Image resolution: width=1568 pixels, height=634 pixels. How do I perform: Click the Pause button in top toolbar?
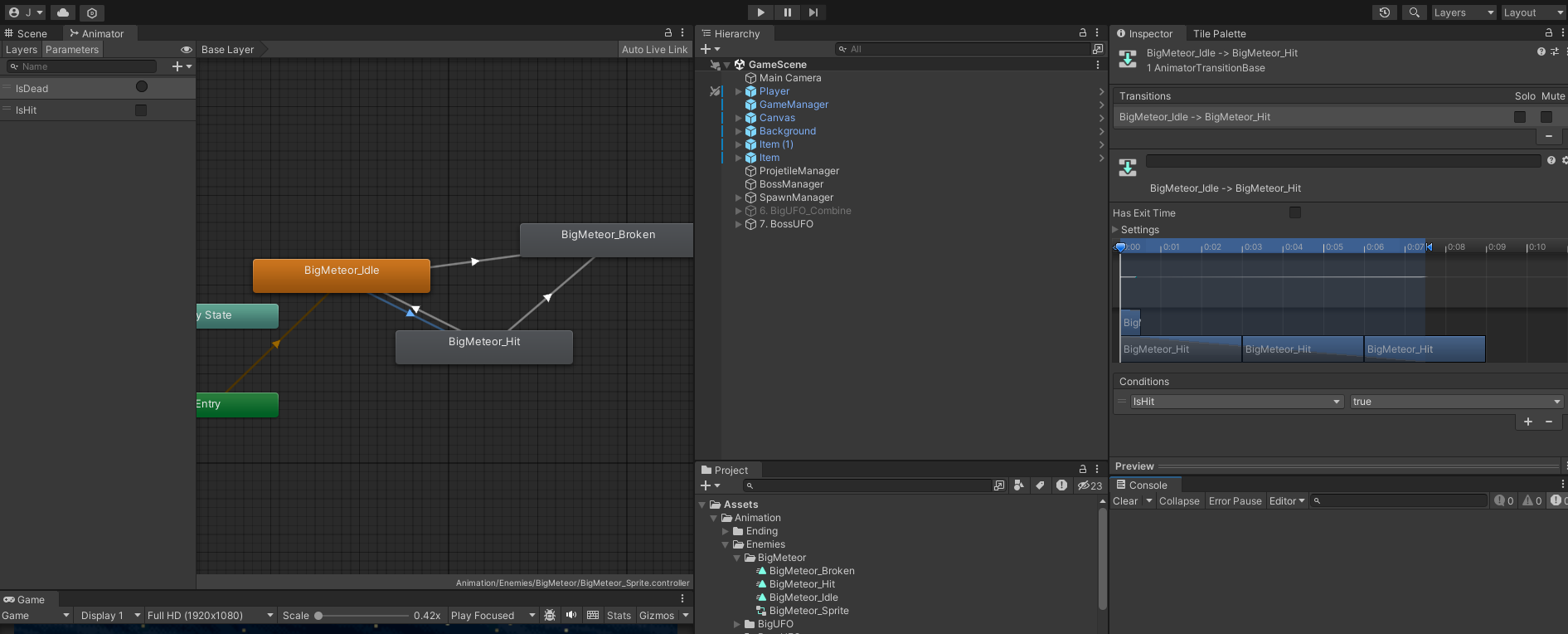787,12
